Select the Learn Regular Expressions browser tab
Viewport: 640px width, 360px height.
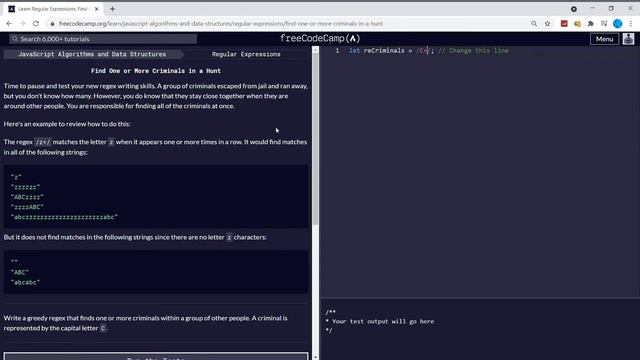point(53,9)
